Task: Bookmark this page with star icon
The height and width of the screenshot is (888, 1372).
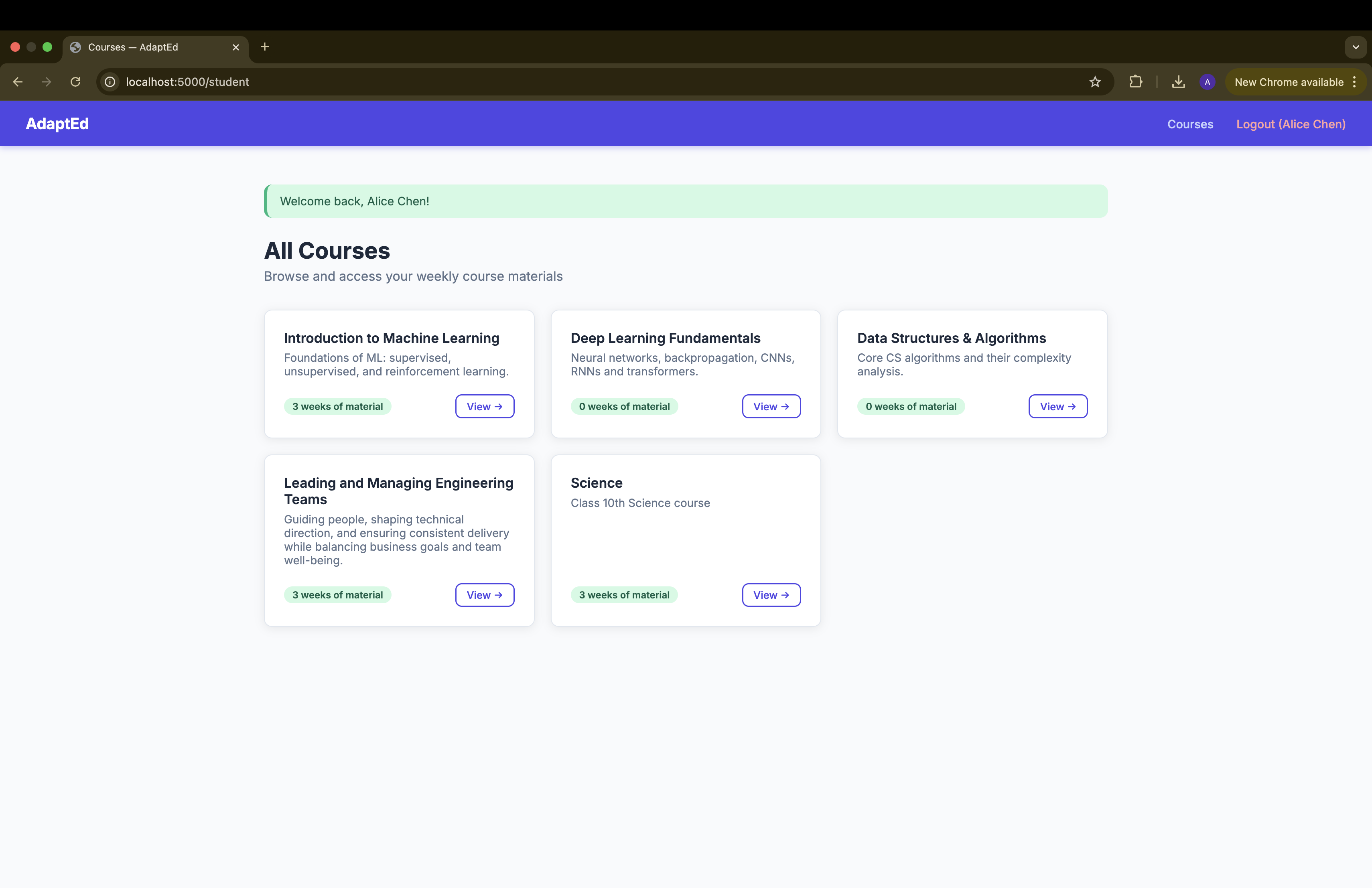Action: click(1095, 82)
